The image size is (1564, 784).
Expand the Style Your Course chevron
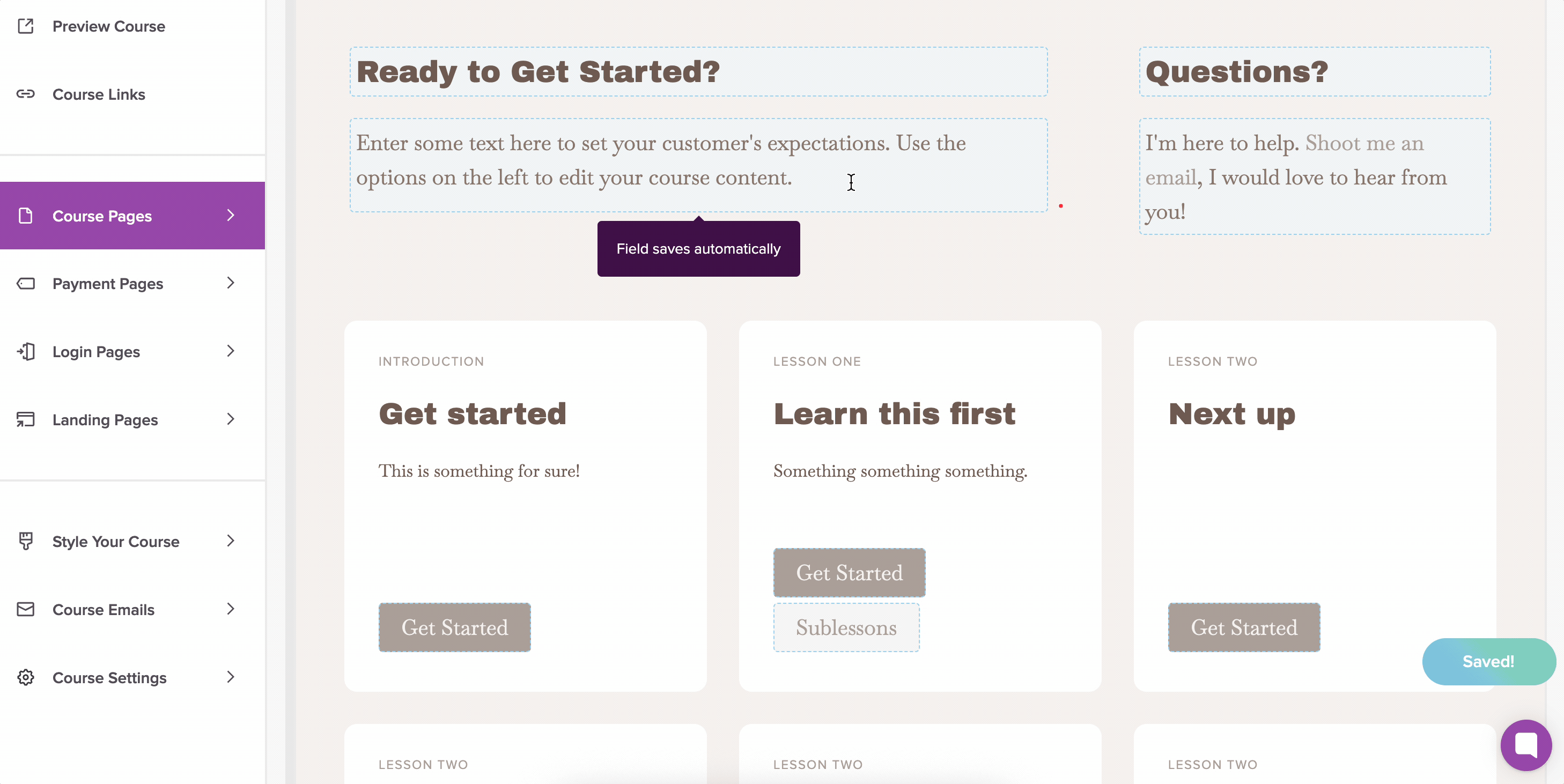pyautogui.click(x=231, y=541)
